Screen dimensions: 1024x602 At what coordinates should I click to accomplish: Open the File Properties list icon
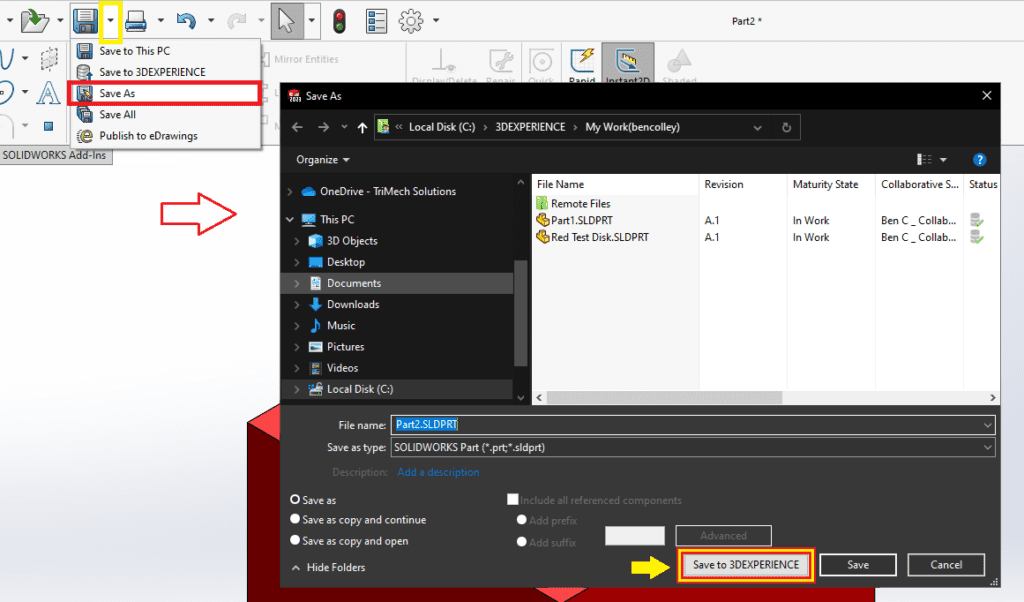point(377,21)
